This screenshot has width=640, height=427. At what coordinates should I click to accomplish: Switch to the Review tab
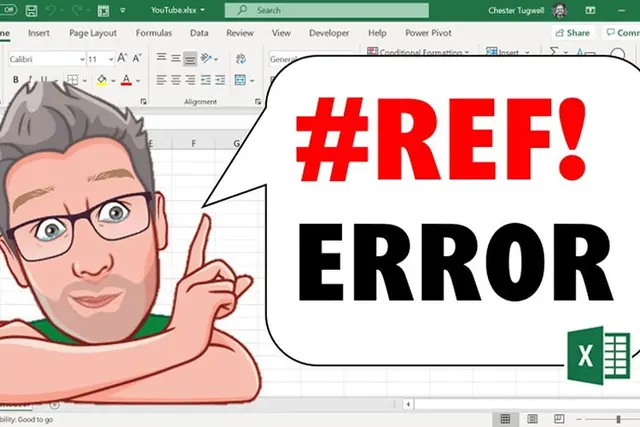pyautogui.click(x=240, y=33)
